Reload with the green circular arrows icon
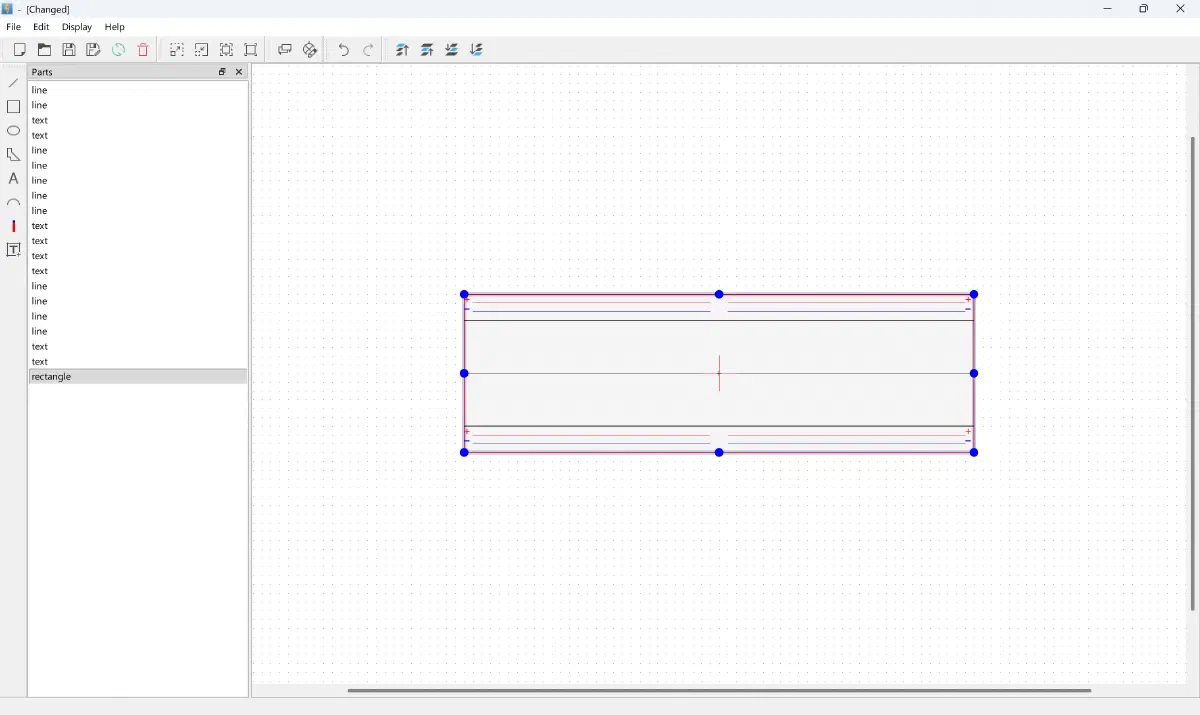The image size is (1200, 715). point(118,50)
